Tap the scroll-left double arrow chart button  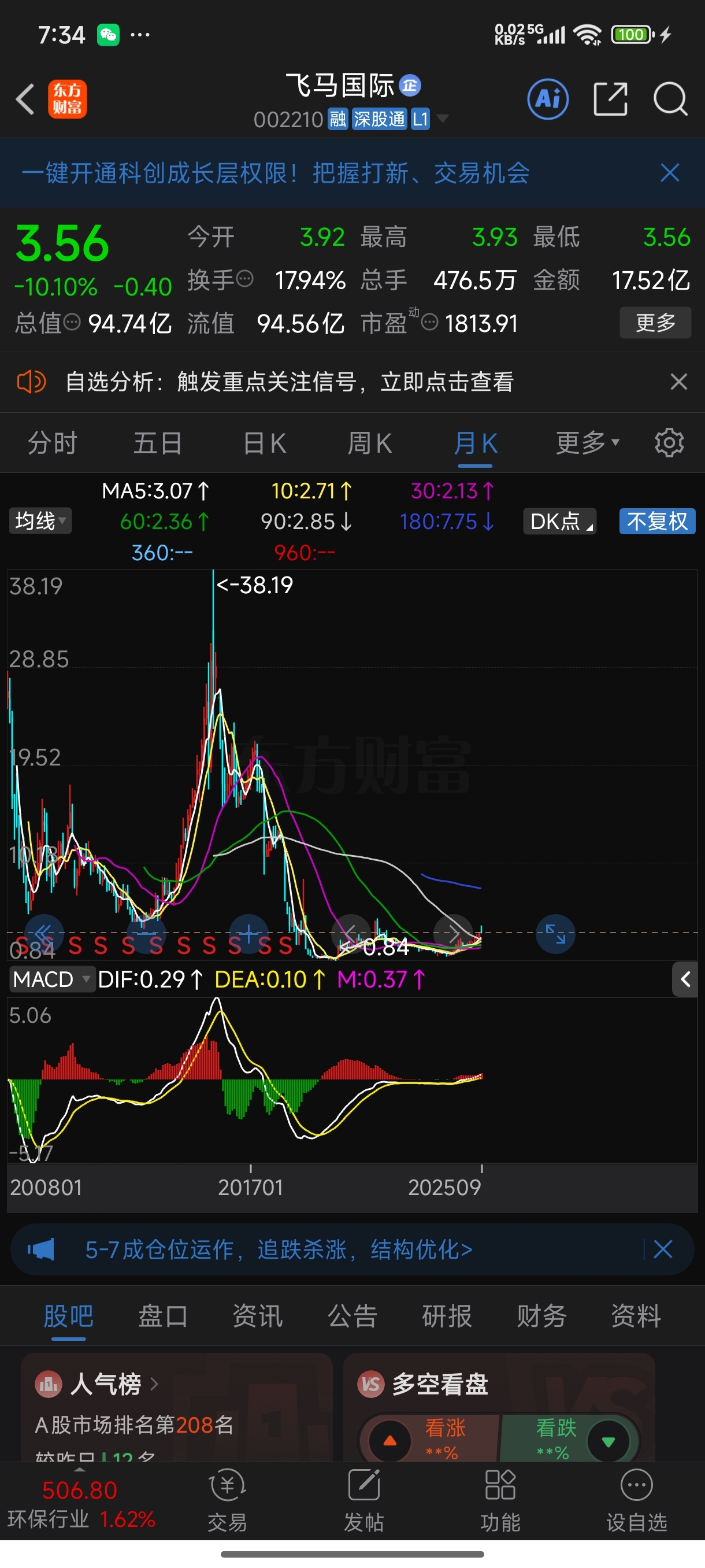[x=44, y=933]
